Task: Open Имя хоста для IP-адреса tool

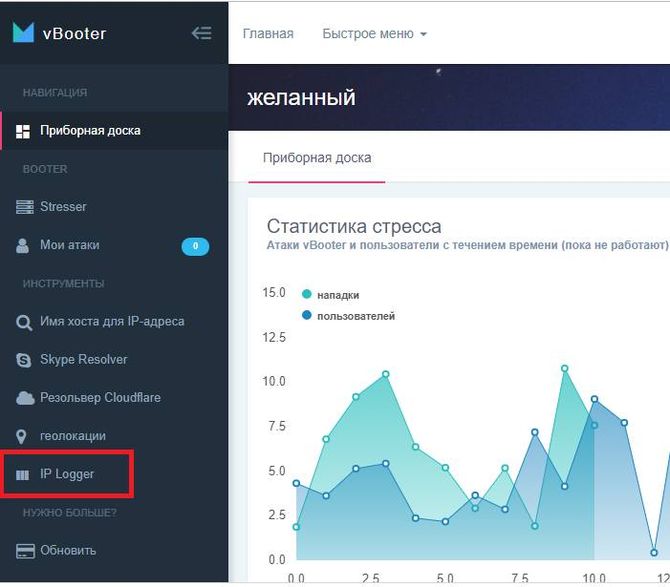Action: tap(112, 321)
